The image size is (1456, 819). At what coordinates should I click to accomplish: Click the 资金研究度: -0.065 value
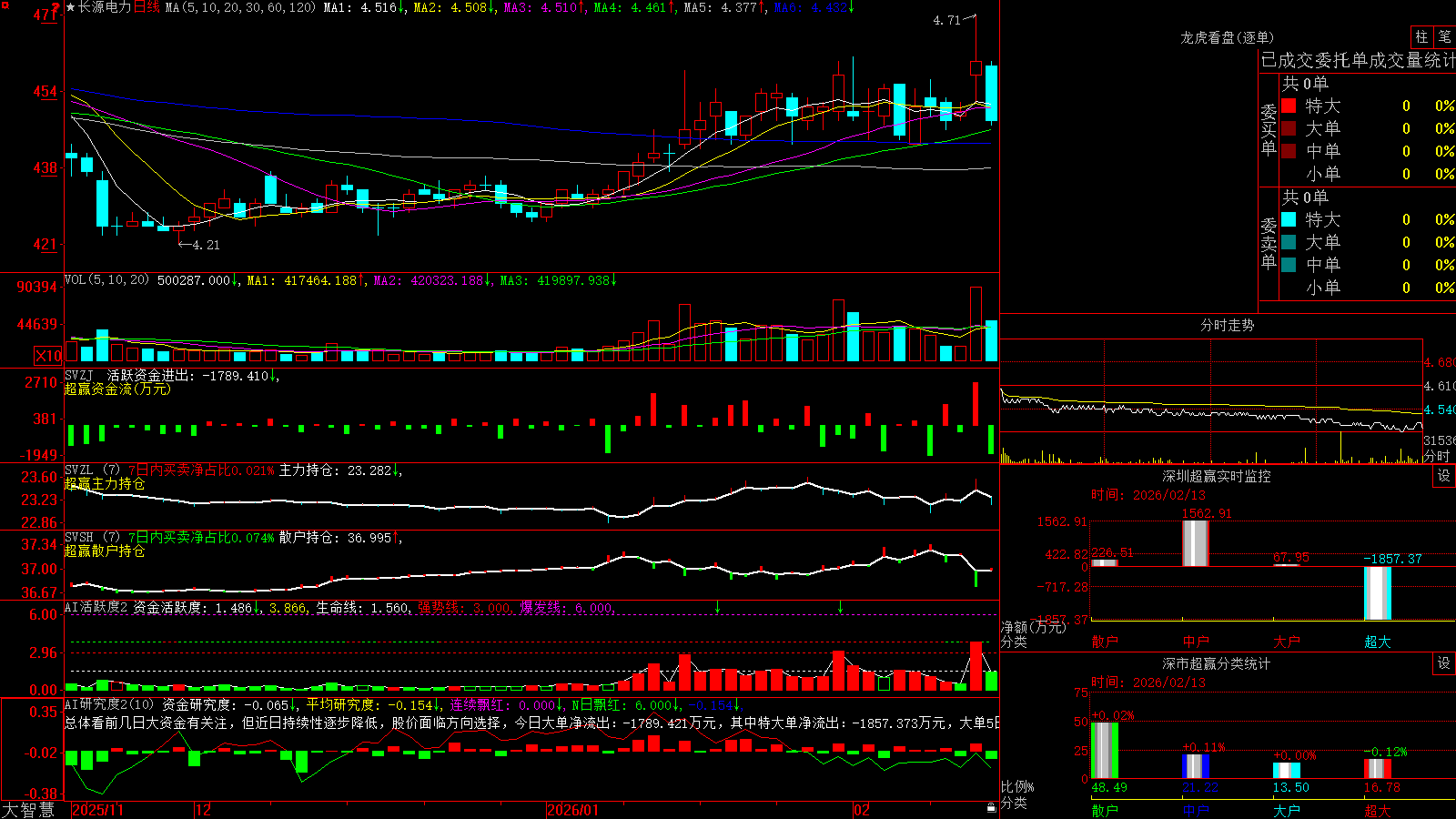tap(226, 704)
